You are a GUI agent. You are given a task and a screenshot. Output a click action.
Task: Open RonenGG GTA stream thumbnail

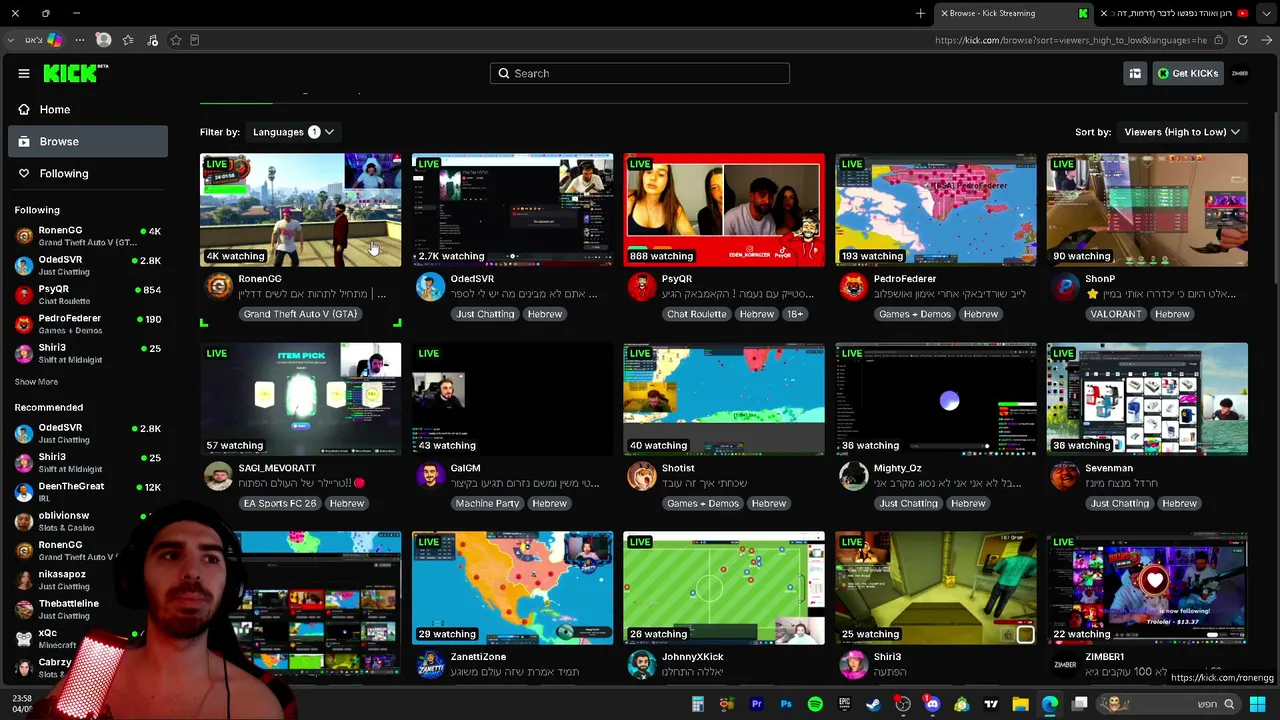300,210
